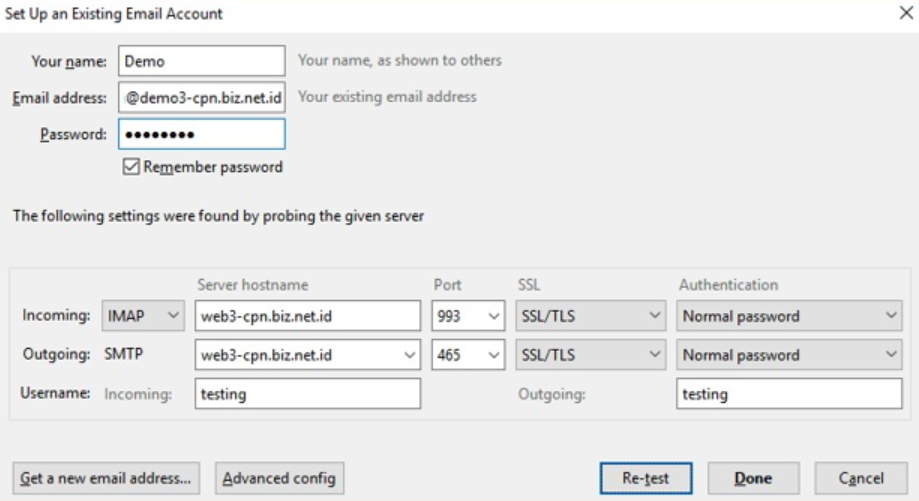Open the incoming protocol IMAP dropdown
Screen dimensions: 919x501
point(144,316)
